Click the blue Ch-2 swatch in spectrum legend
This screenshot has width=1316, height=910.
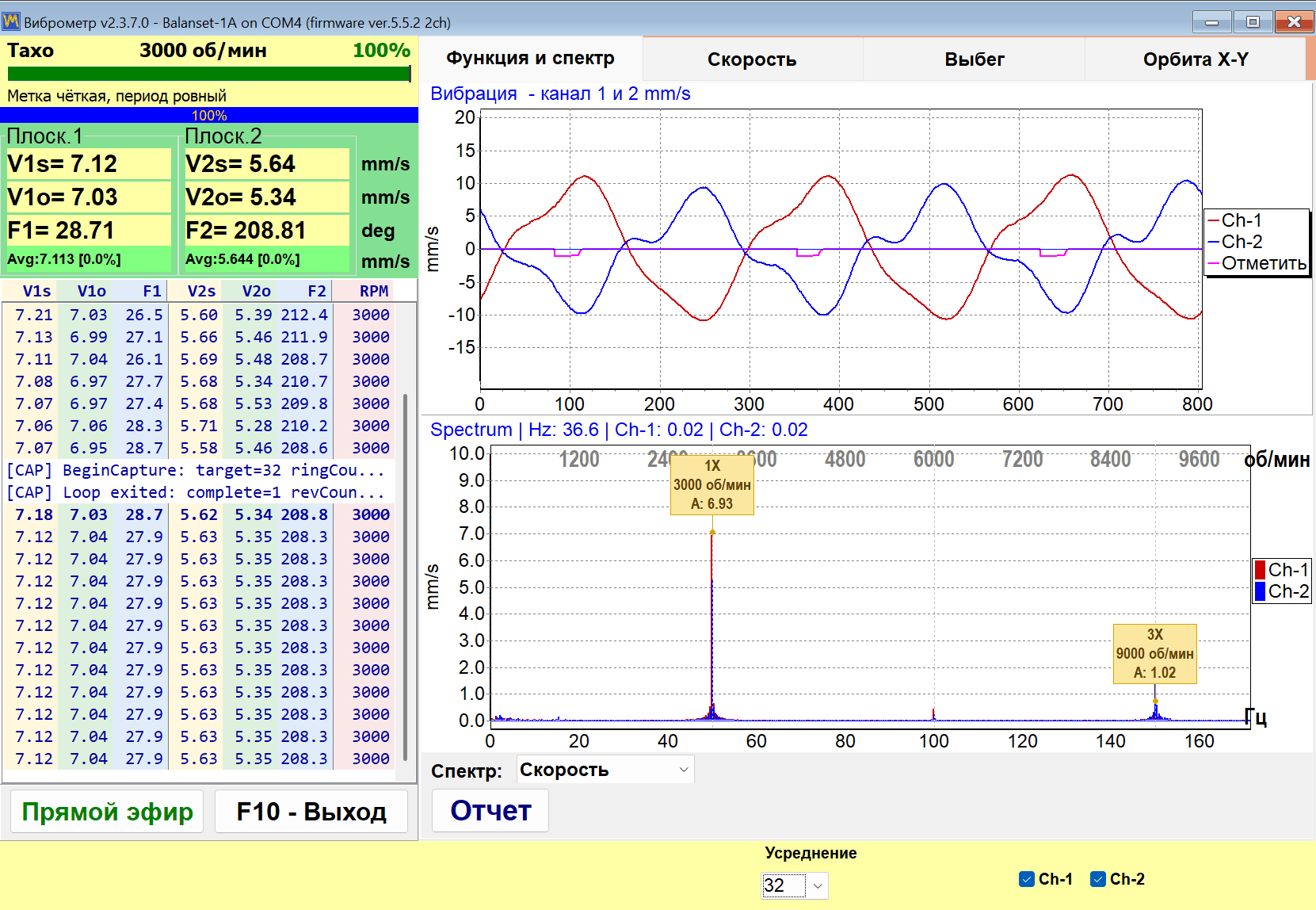(1260, 591)
